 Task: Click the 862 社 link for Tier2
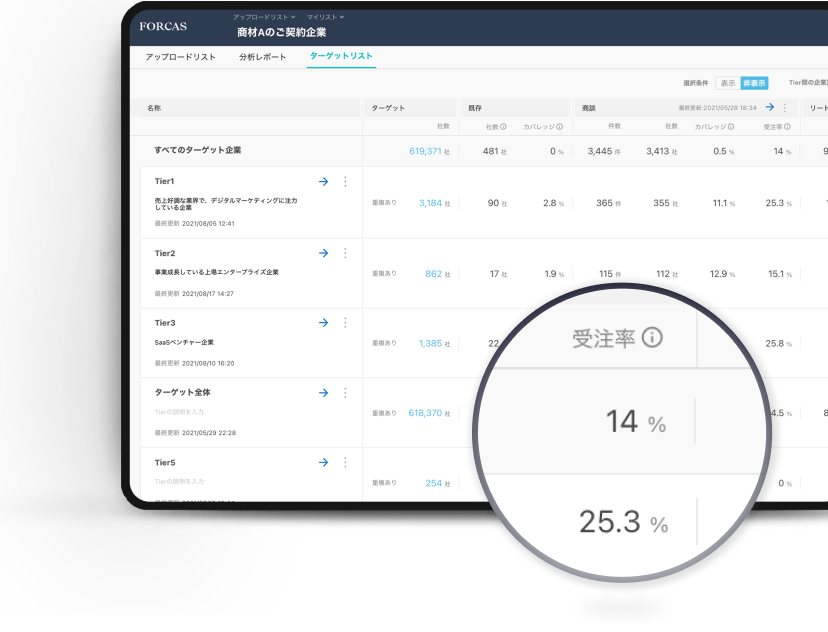pos(437,274)
